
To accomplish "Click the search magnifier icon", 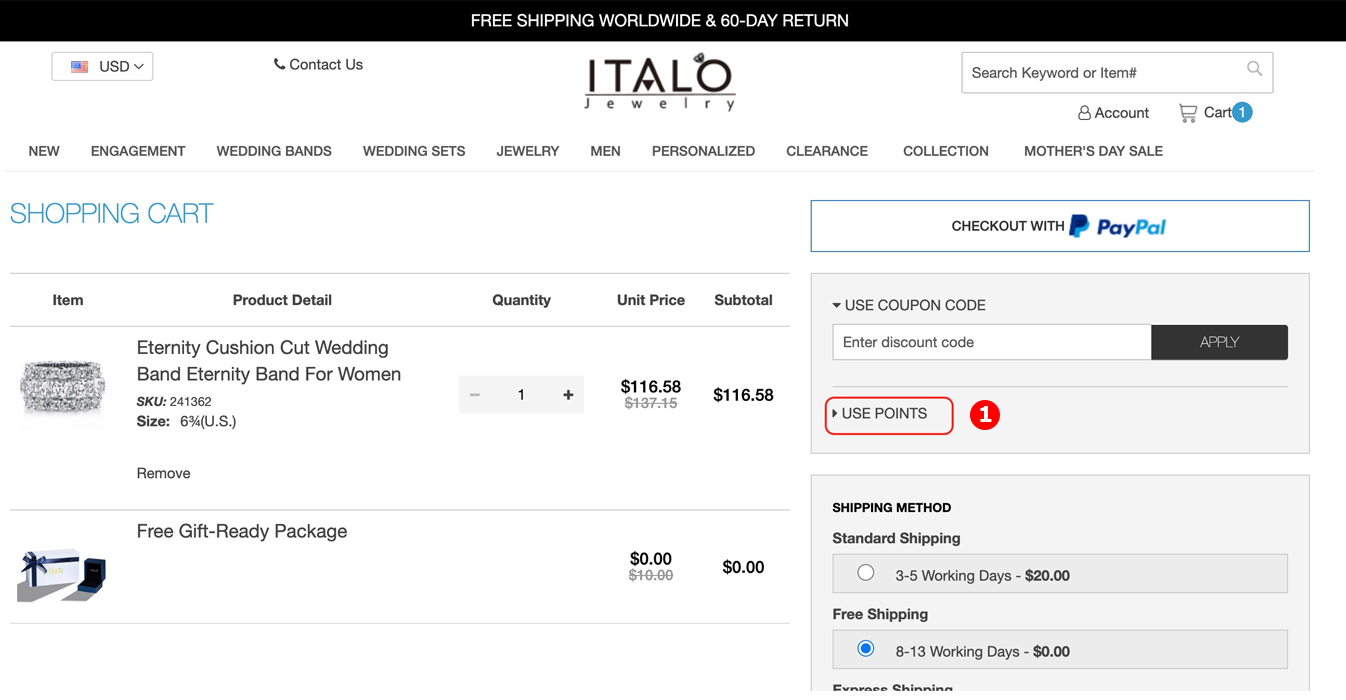I will [1254, 69].
